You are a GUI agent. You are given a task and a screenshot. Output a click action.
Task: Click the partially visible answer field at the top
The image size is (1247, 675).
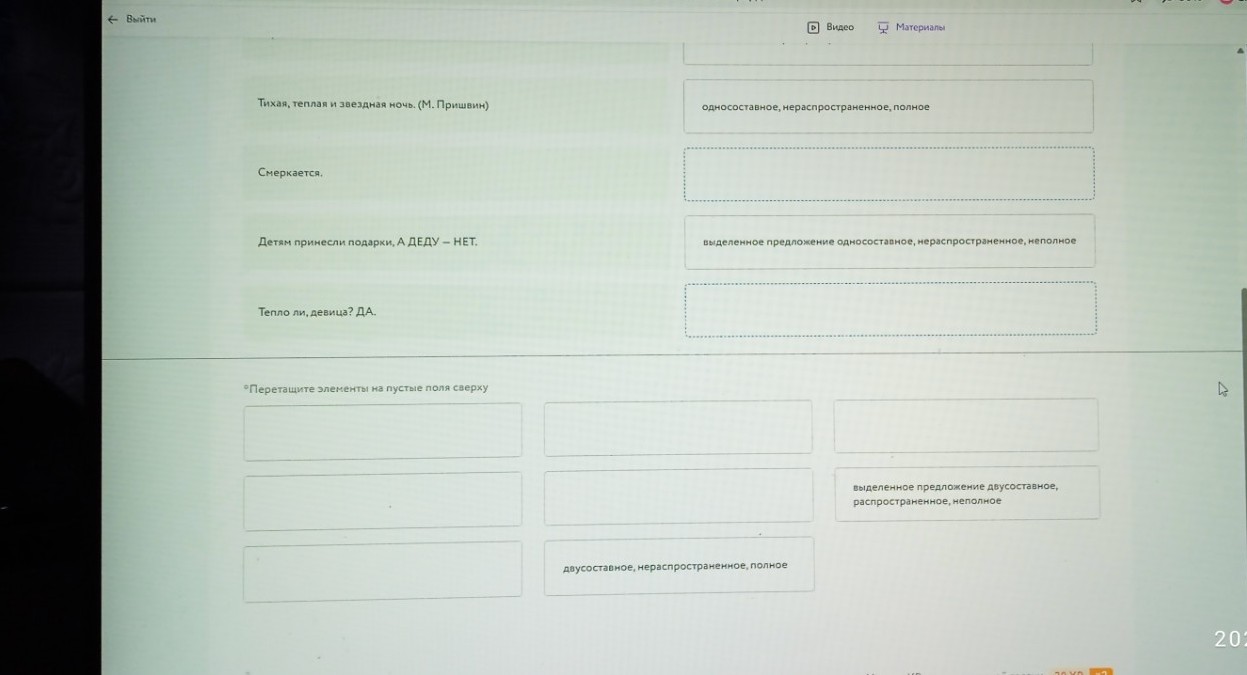tap(887, 54)
